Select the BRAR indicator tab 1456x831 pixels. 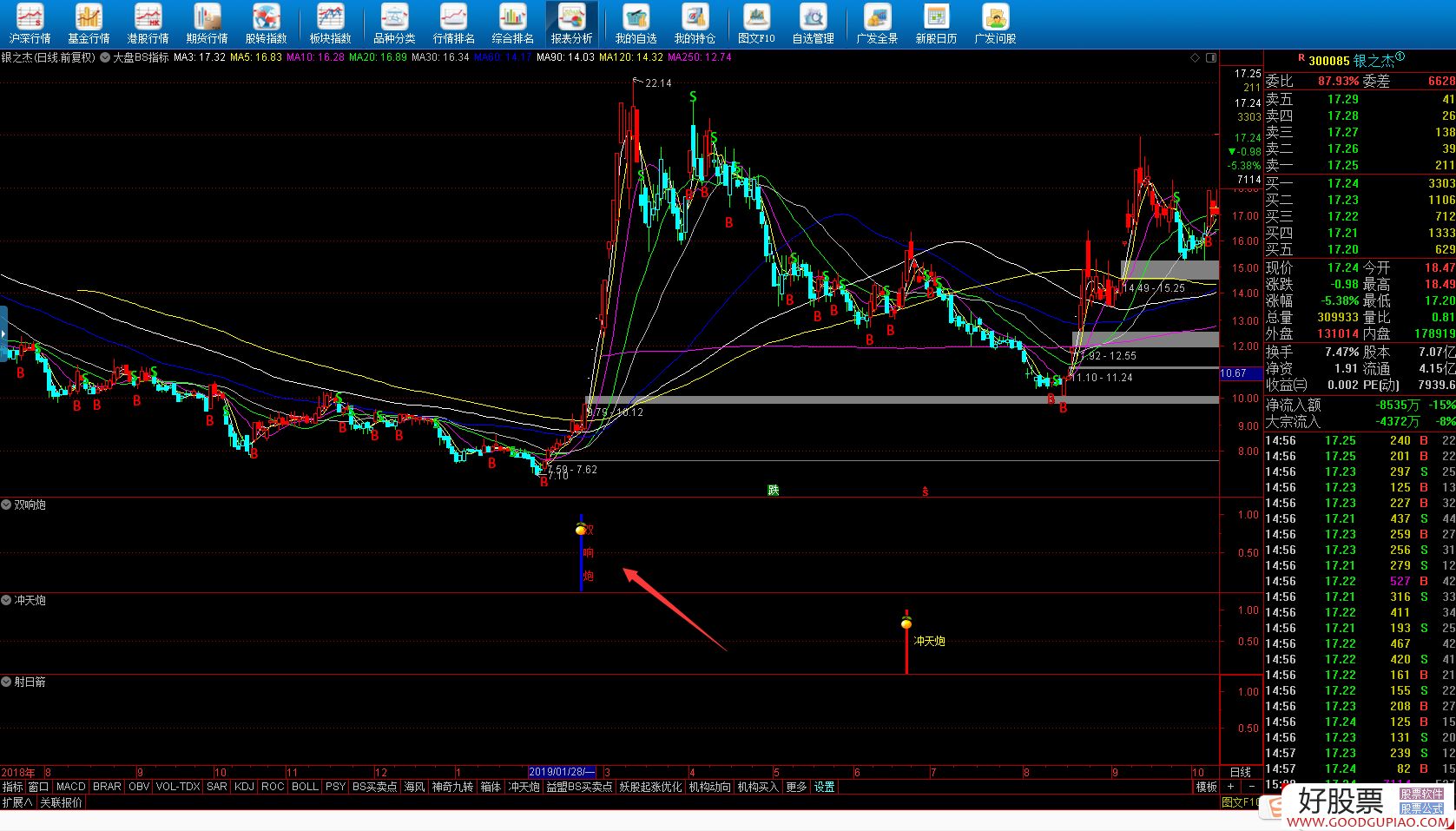(x=107, y=787)
